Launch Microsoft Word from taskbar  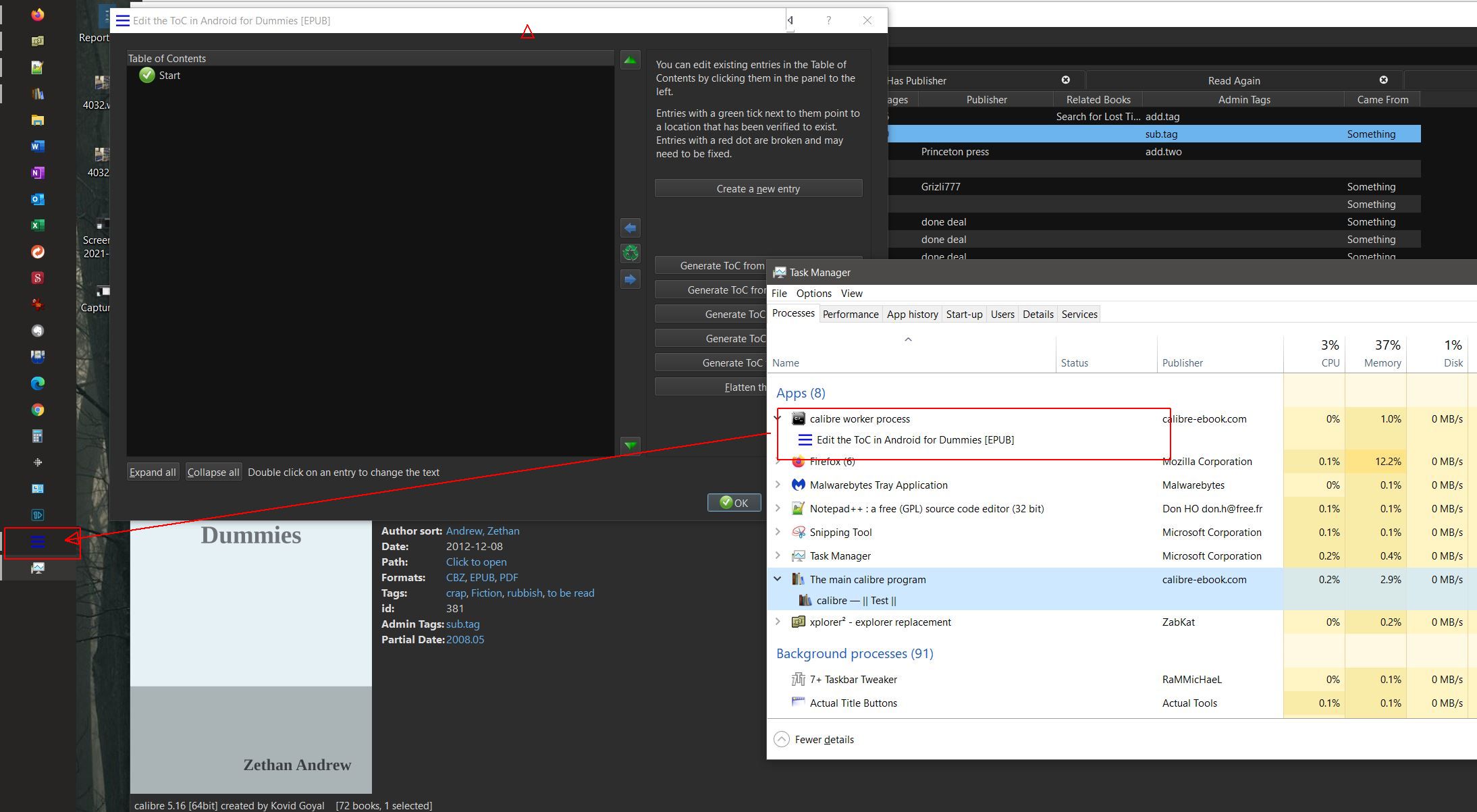tap(38, 146)
